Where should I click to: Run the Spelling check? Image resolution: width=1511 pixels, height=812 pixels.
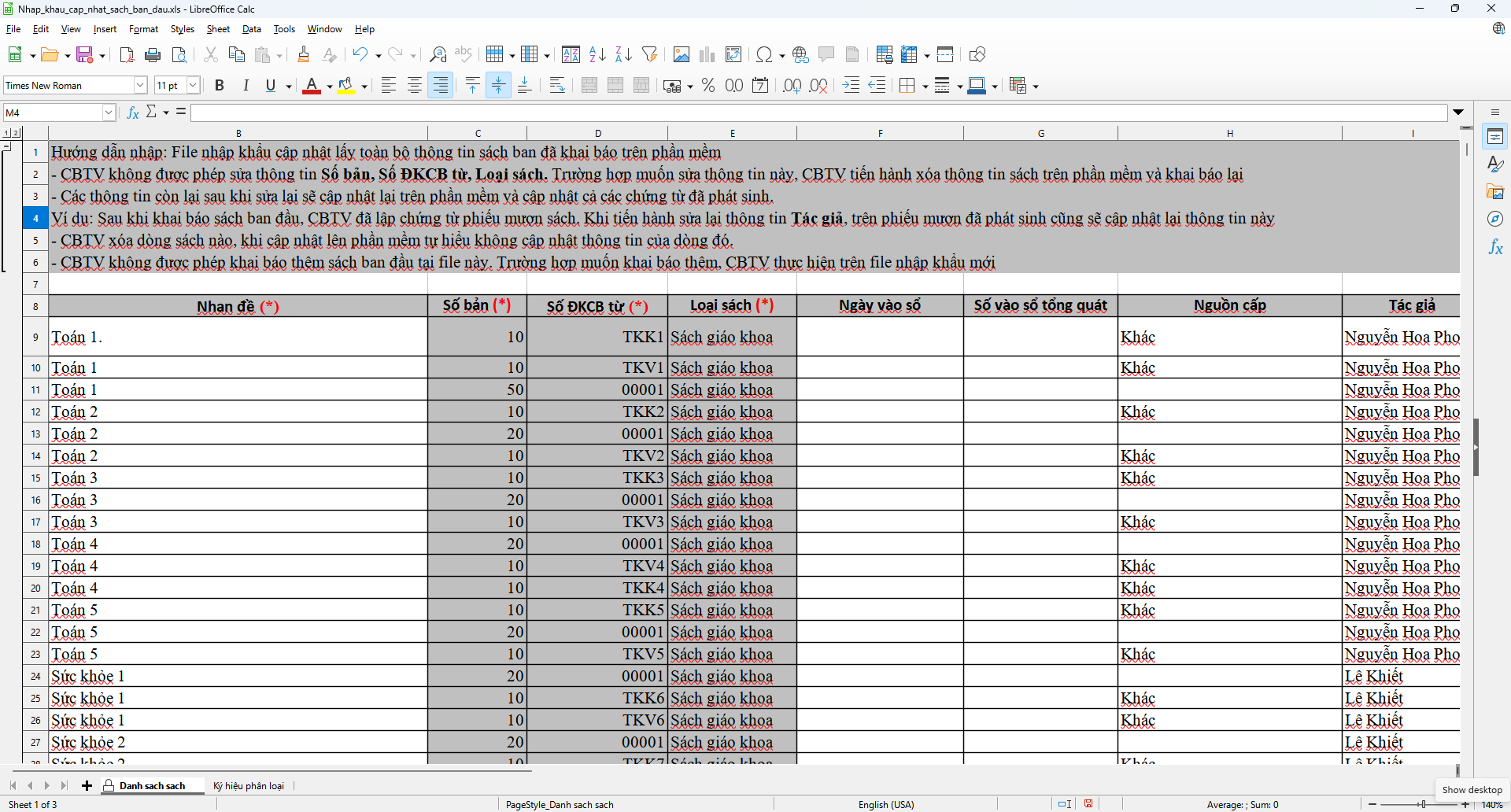coord(464,54)
